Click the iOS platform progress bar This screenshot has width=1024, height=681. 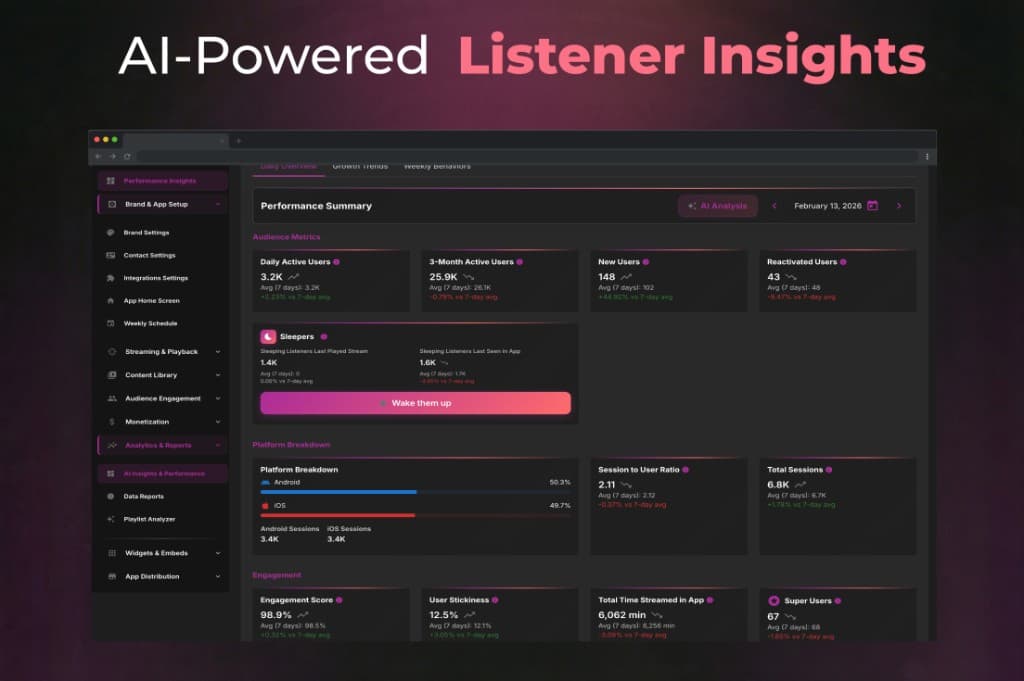coord(415,515)
